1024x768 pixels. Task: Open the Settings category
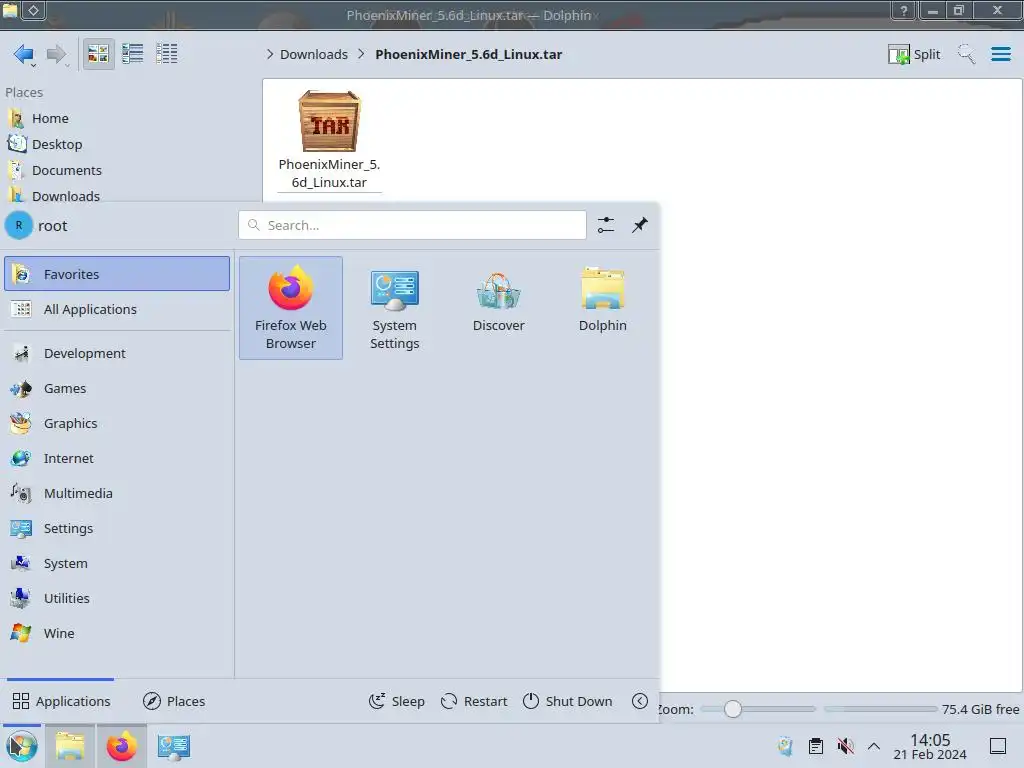click(x=117, y=528)
